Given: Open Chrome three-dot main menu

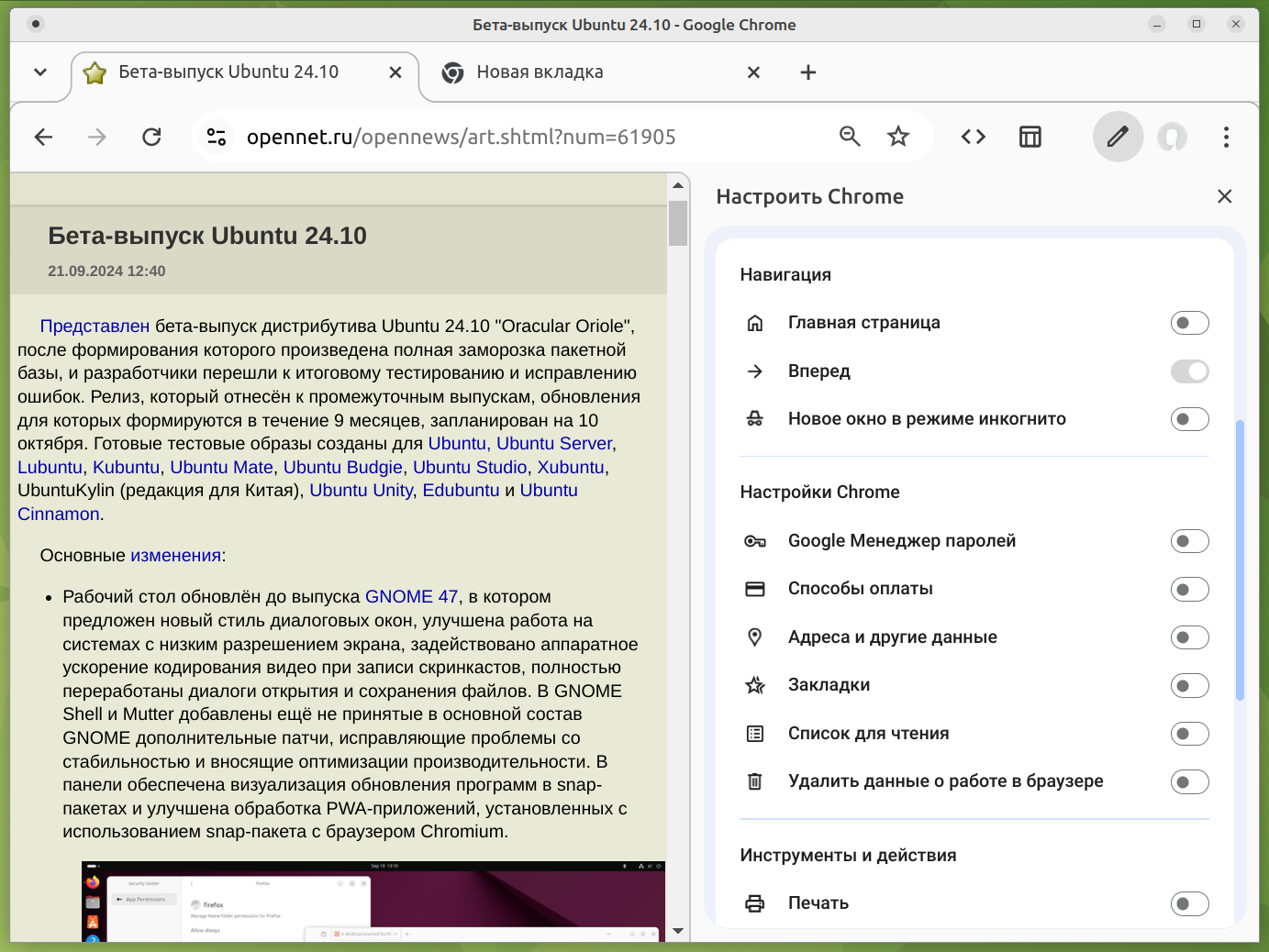Looking at the screenshot, I should 1226,138.
